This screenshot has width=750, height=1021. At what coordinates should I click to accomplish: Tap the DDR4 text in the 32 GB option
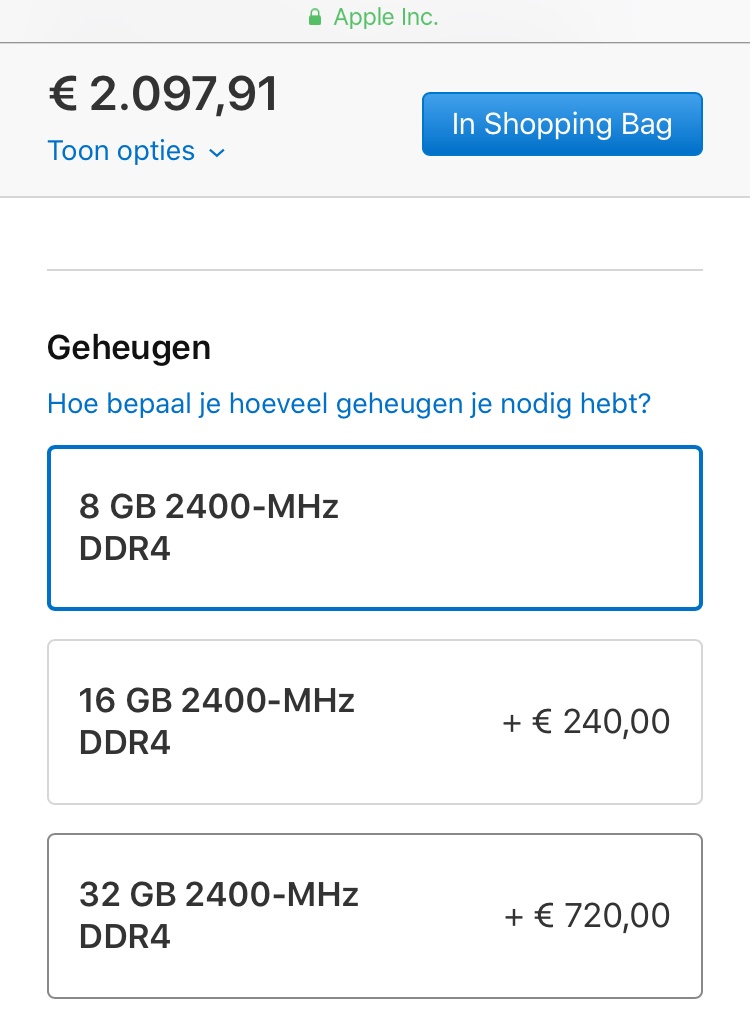125,937
